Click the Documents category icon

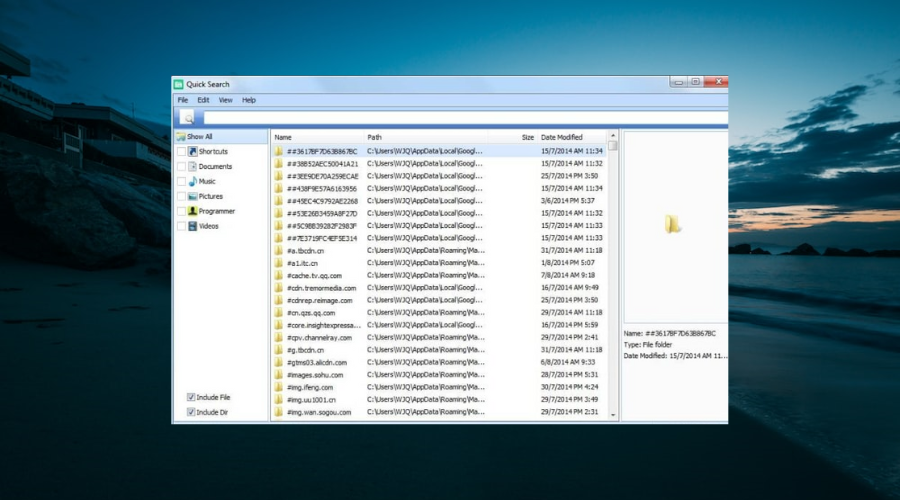[192, 166]
